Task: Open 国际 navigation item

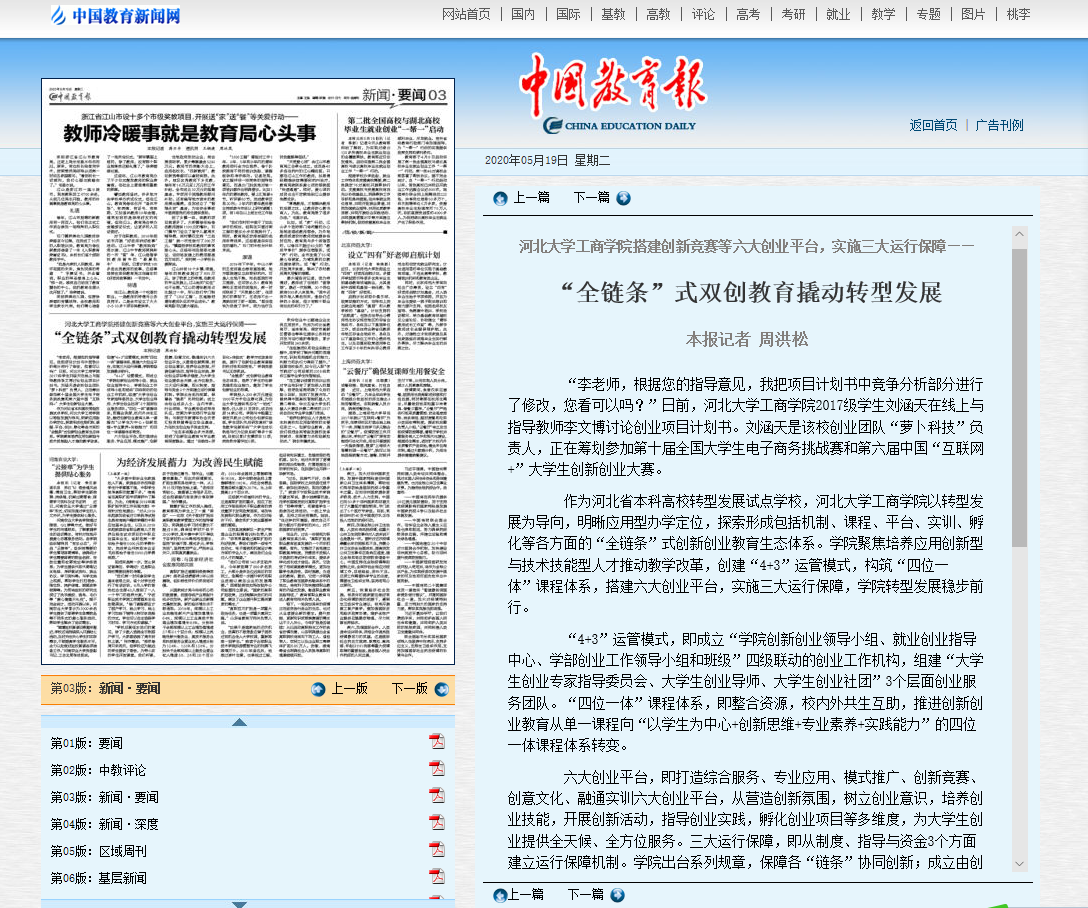Action: (x=568, y=15)
